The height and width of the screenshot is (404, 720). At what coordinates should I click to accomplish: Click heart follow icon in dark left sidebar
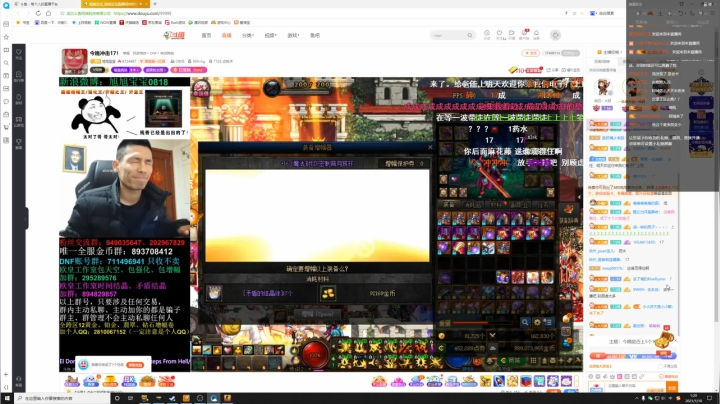19,52
